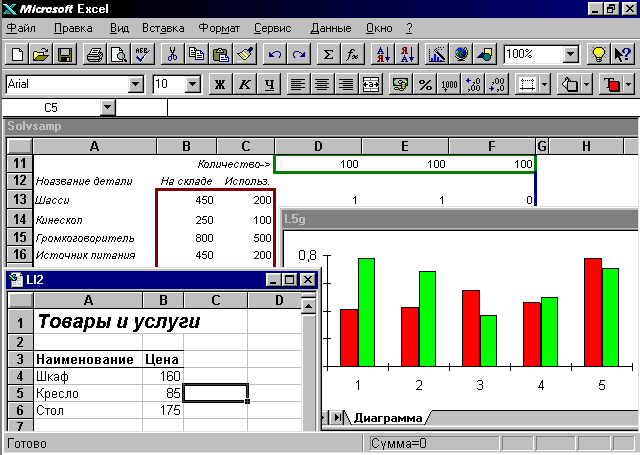
Task: Center text in cell
Action: coord(322,84)
